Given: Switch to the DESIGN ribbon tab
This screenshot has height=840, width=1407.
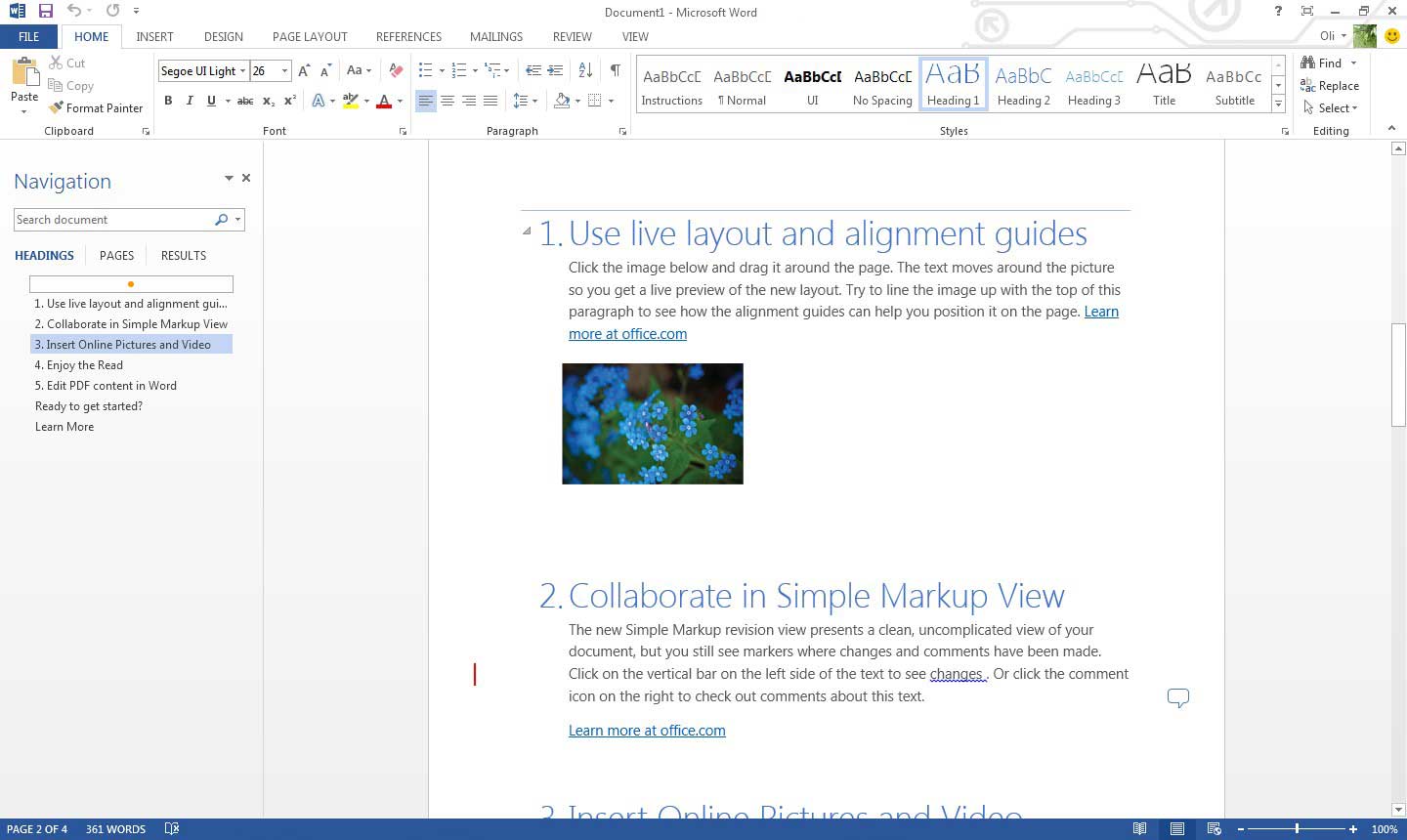Looking at the screenshot, I should tap(224, 36).
